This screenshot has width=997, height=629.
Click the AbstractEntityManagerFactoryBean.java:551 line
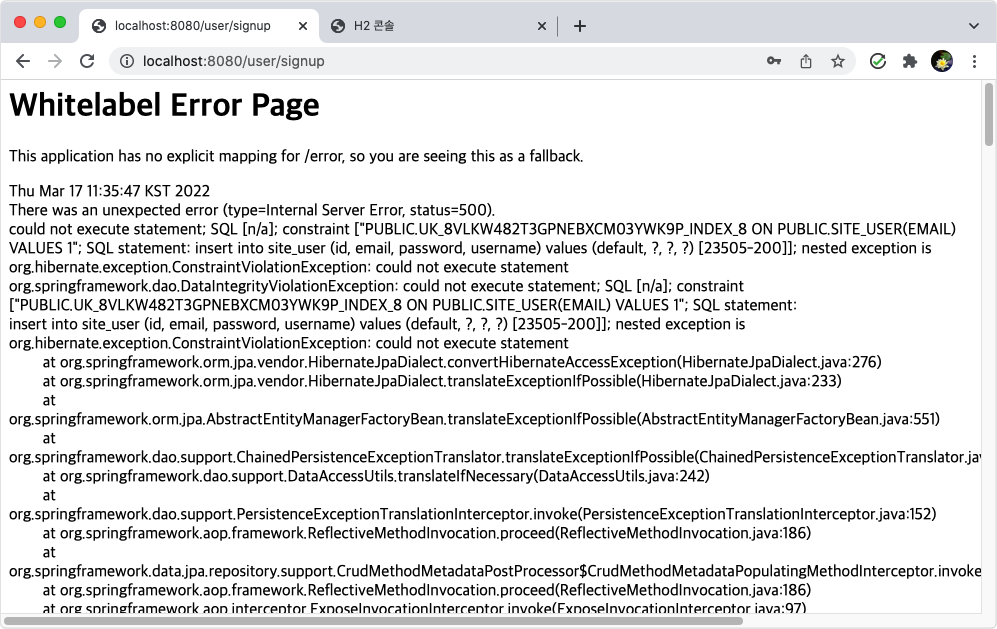pyautogui.click(x=474, y=419)
